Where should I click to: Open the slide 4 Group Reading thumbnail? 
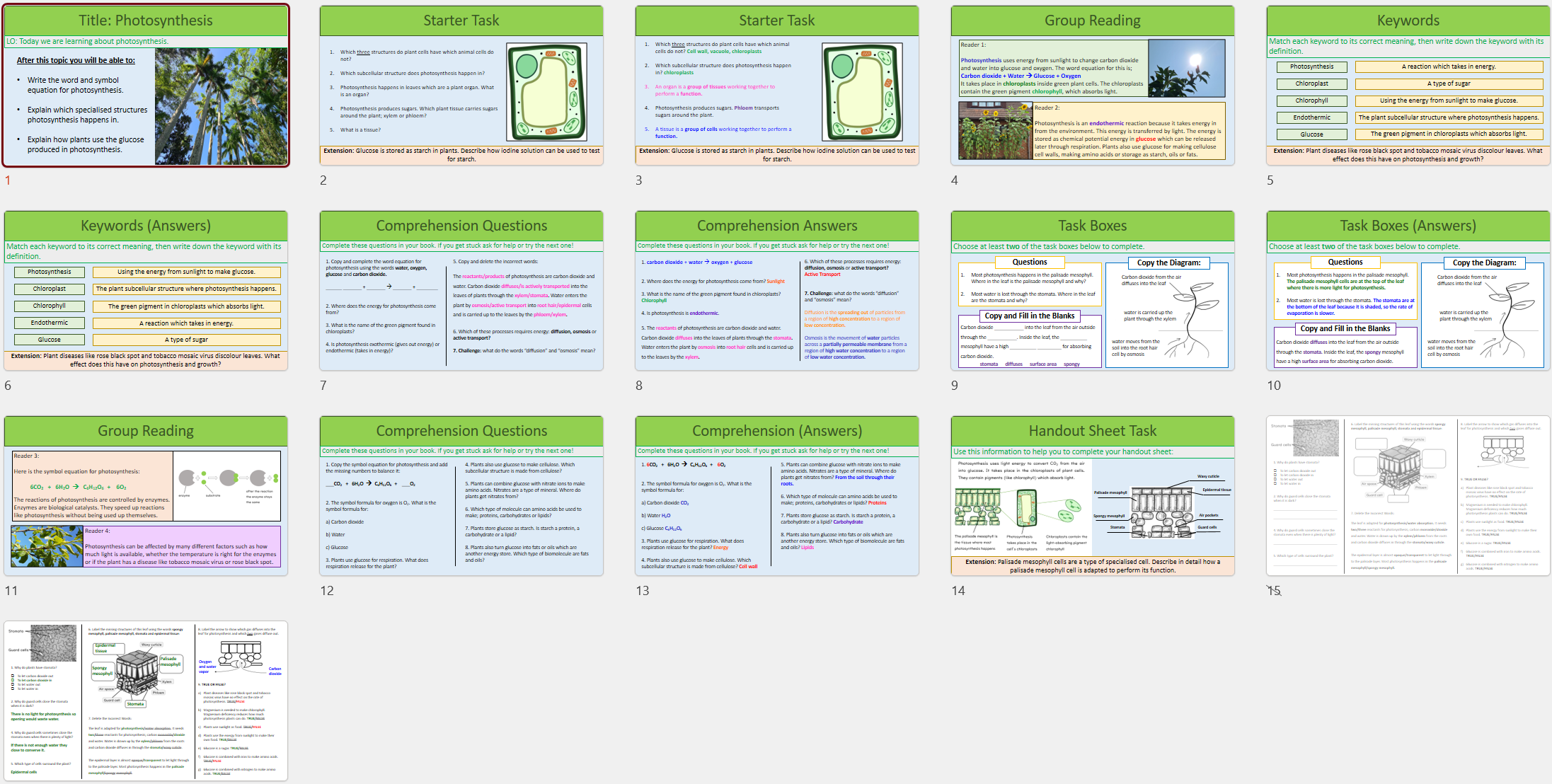click(x=1092, y=86)
